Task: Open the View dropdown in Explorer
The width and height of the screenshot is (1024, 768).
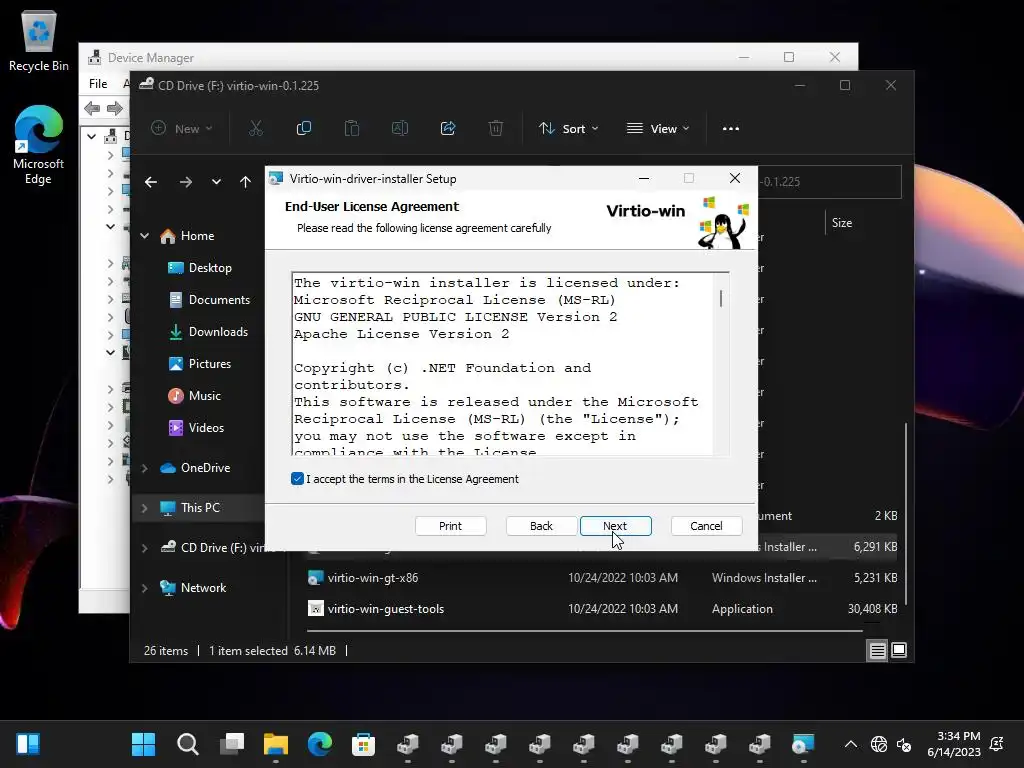Action: tap(658, 129)
